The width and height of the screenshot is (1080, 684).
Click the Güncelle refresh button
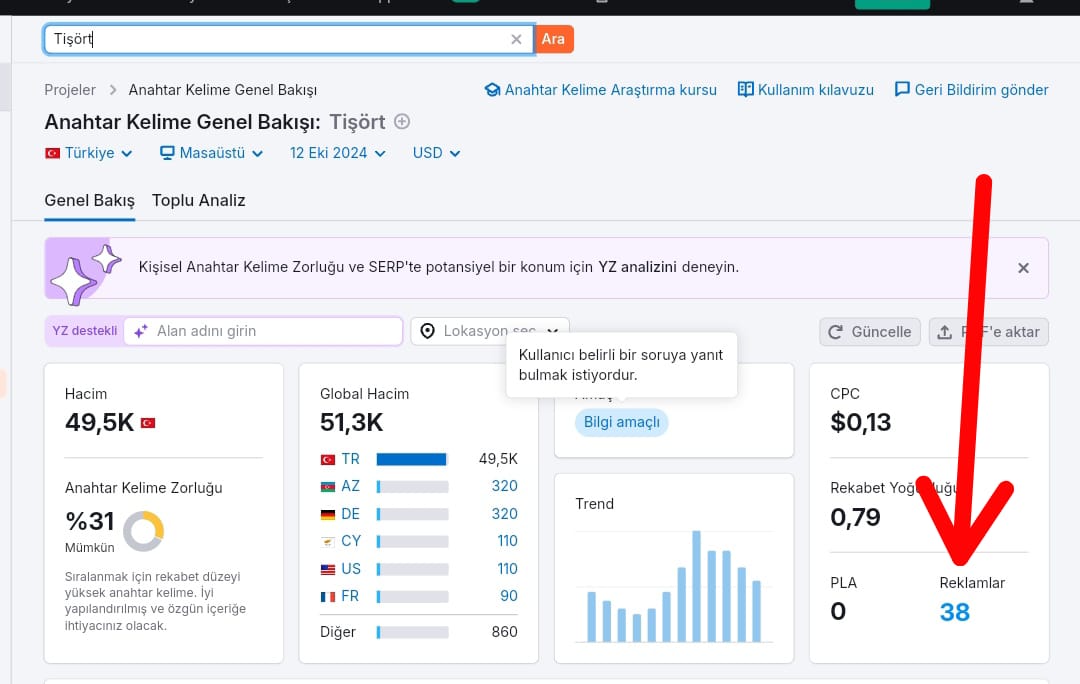click(870, 332)
